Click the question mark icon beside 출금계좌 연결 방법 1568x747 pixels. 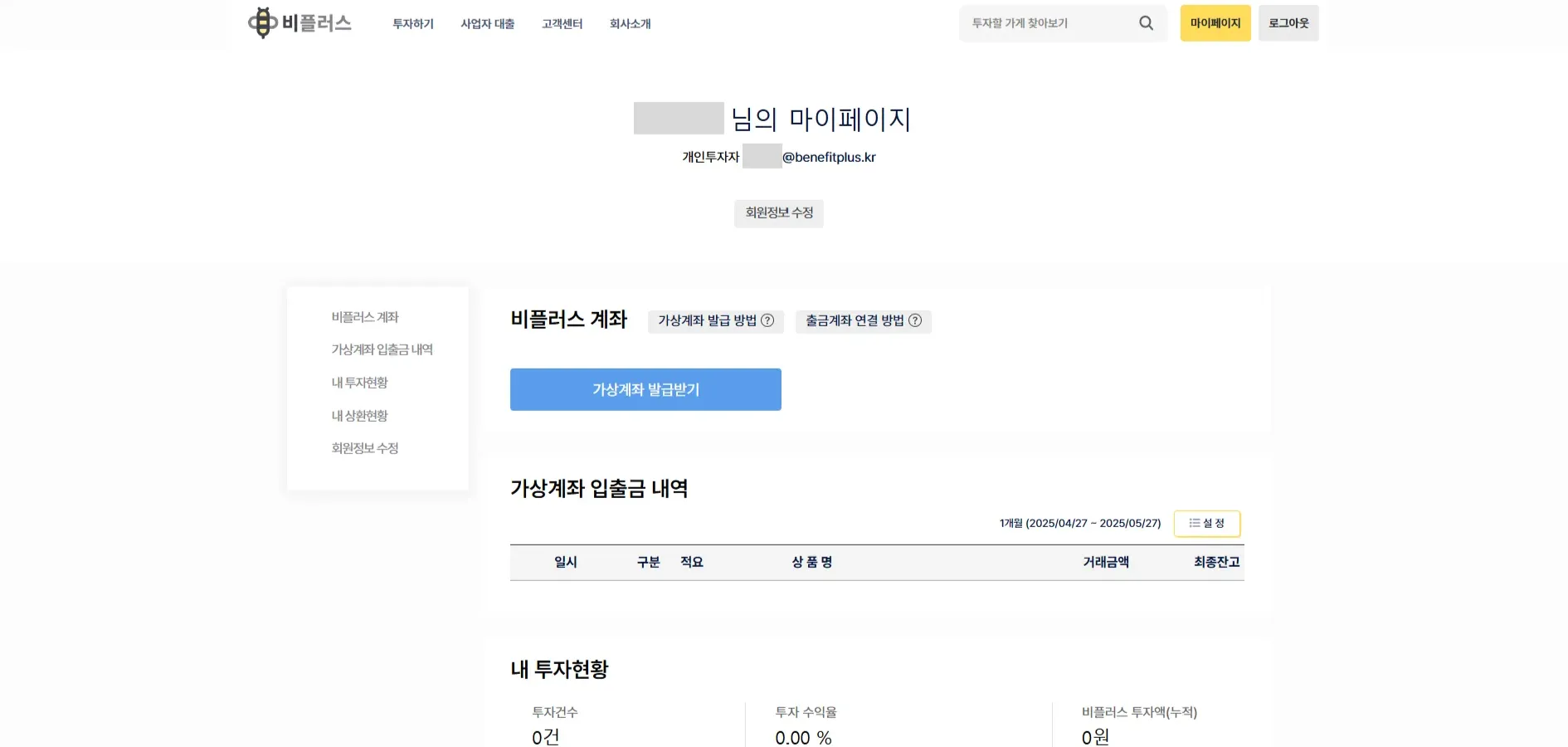[915, 320]
